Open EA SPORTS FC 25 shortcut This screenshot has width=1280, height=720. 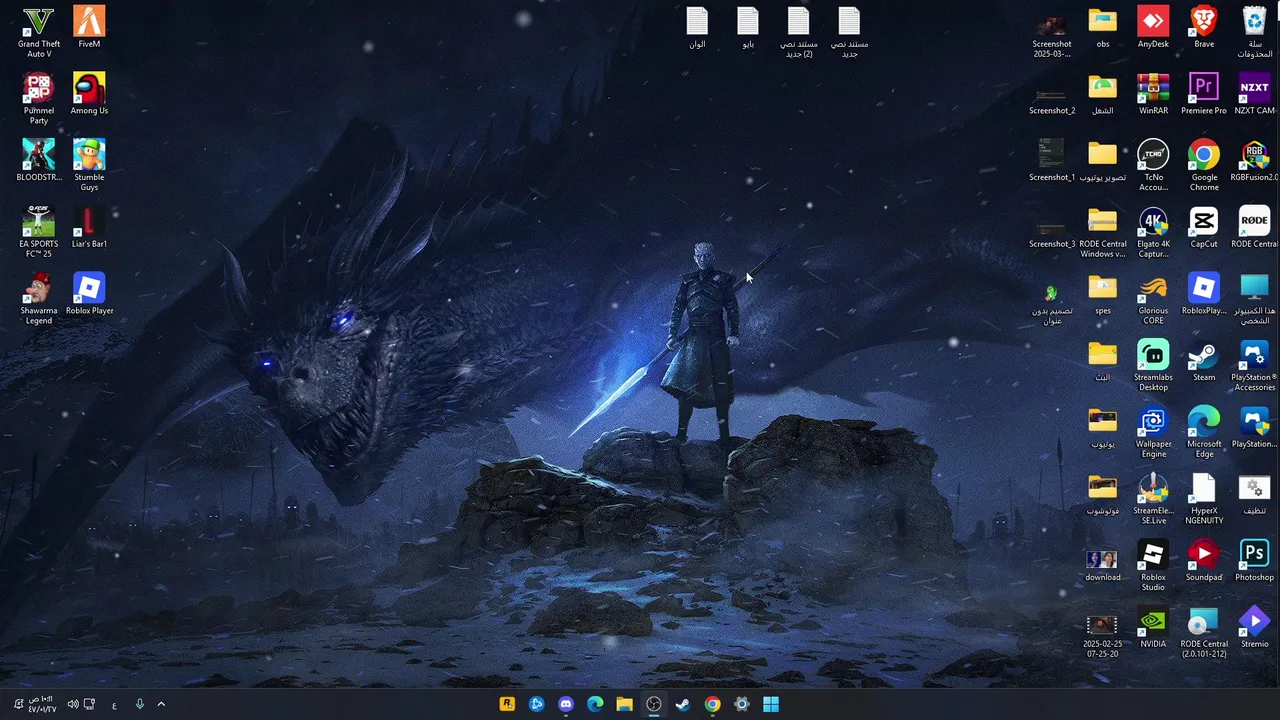click(38, 232)
